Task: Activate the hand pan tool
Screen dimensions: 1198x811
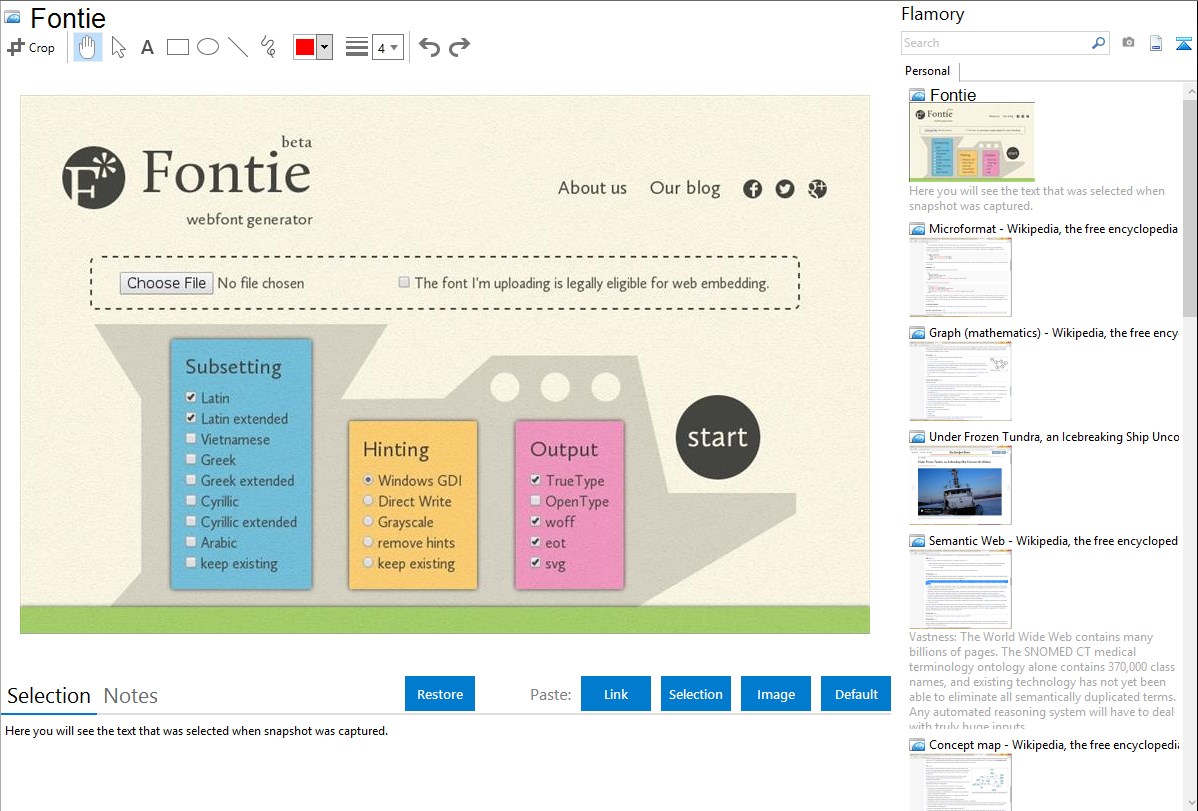Action: [x=88, y=47]
